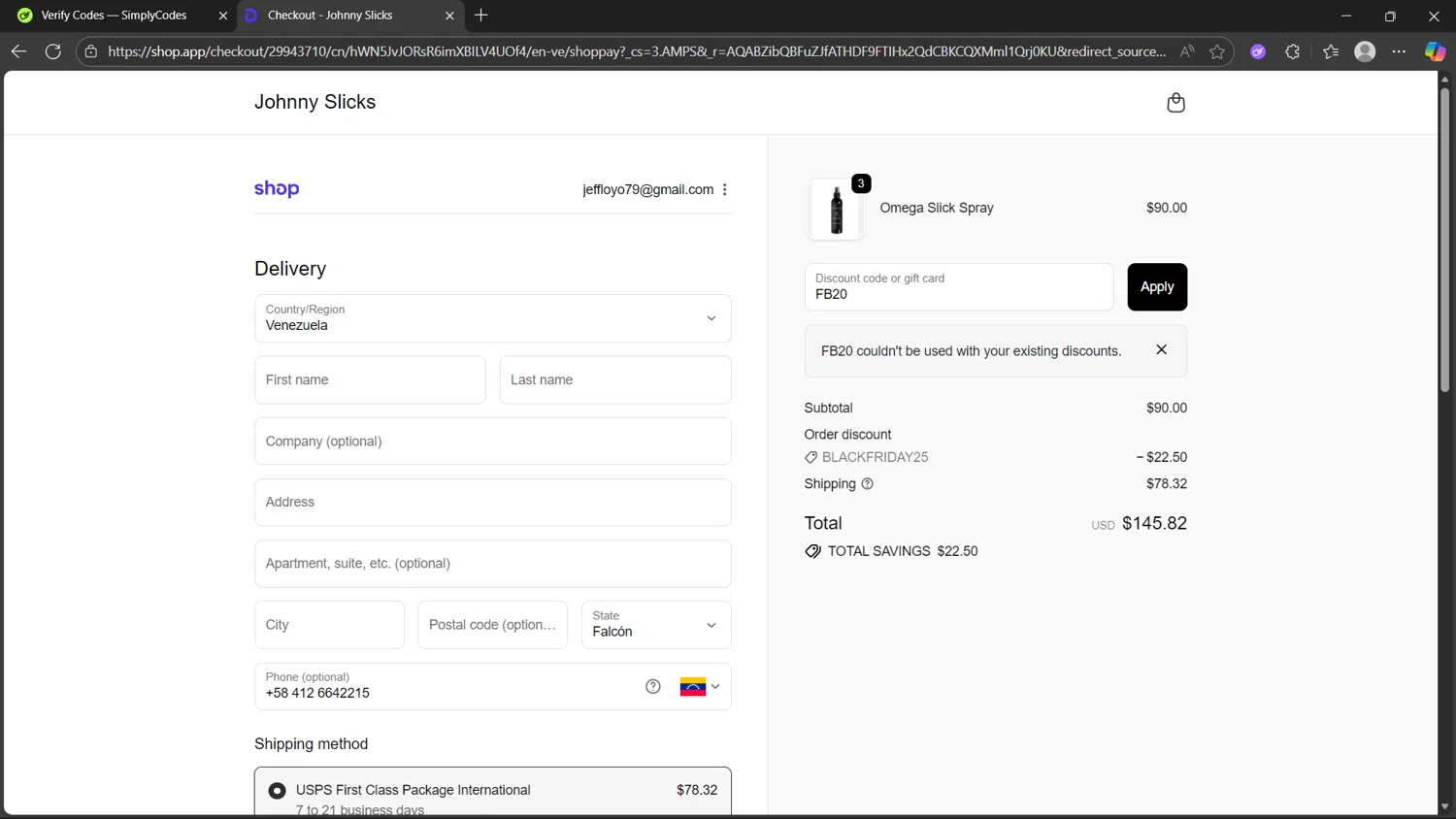Viewport: 1456px width, 819px height.
Task: Restore down the browser window
Action: [1390, 16]
